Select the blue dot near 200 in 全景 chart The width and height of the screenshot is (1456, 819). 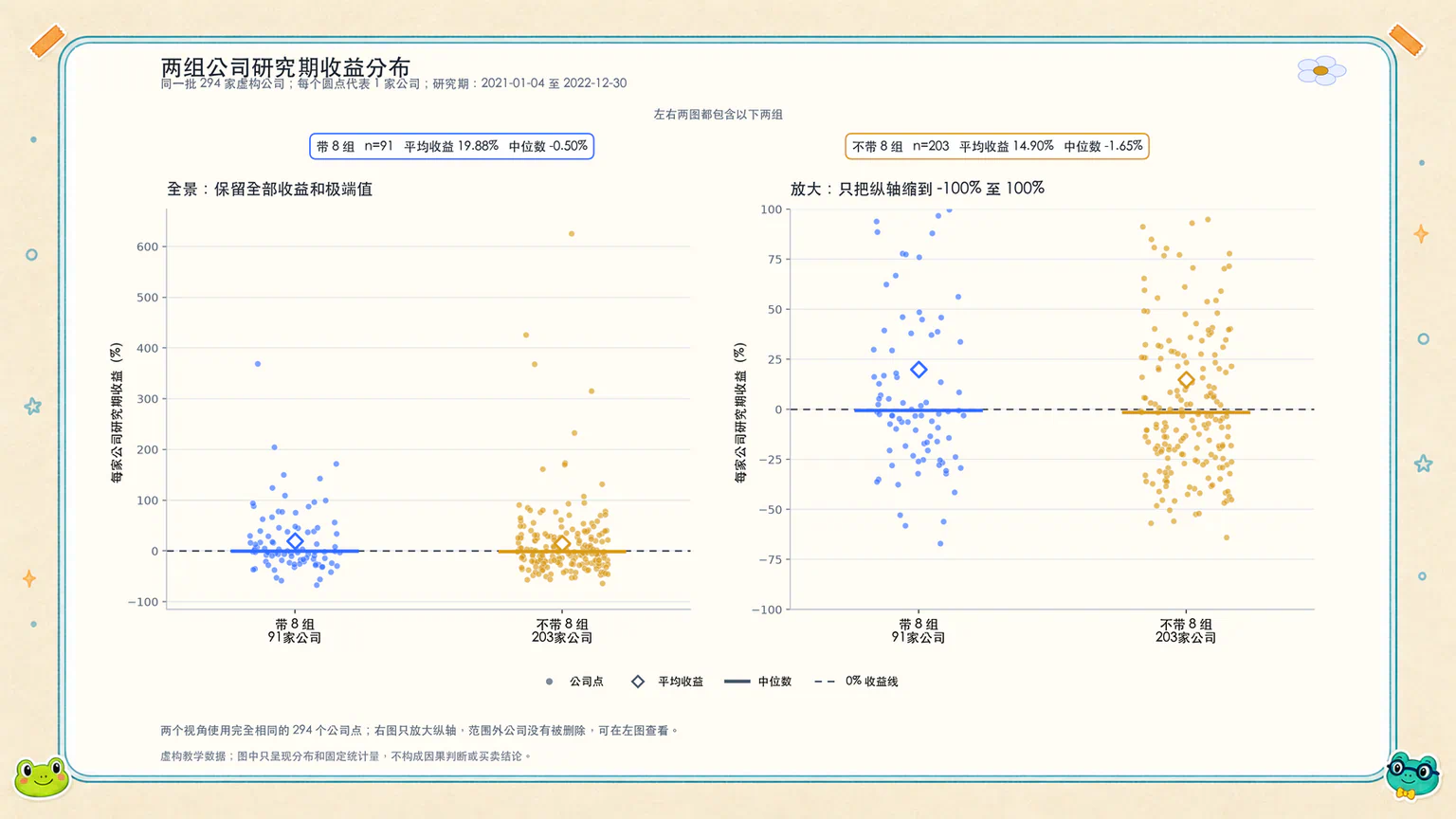click(x=275, y=447)
